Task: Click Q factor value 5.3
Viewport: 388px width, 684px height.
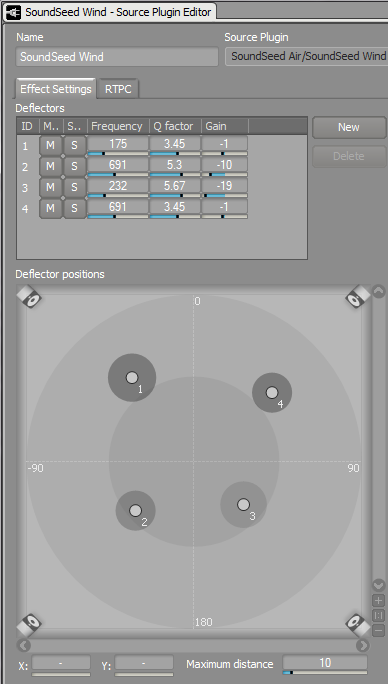Action: point(175,164)
